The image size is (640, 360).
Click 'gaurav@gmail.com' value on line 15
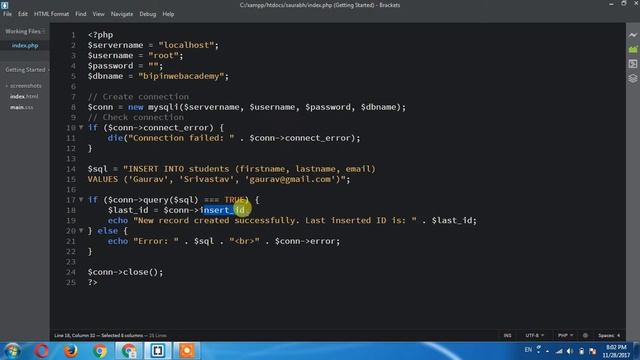click(290, 179)
